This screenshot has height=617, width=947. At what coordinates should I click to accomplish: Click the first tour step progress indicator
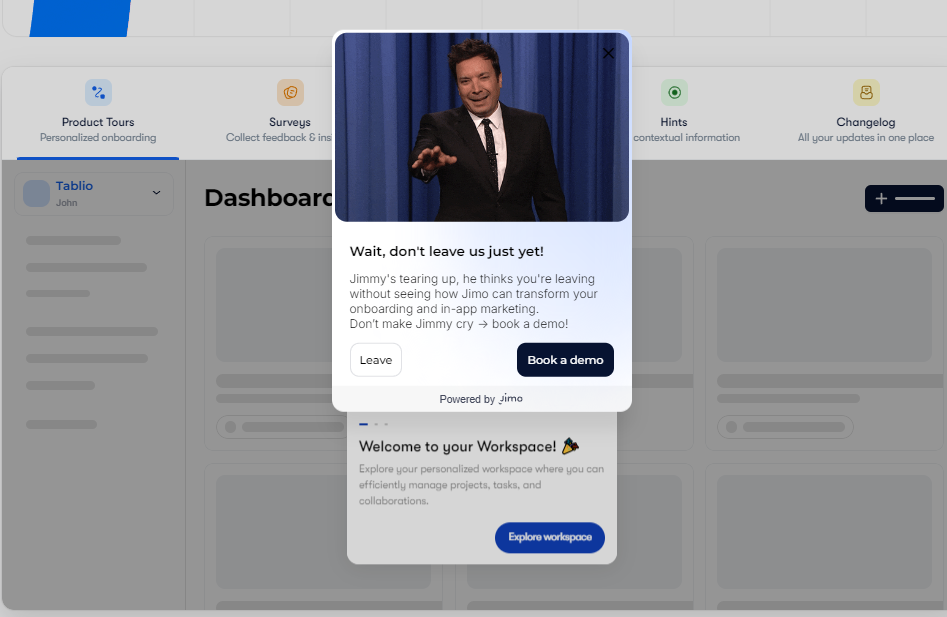point(363,424)
